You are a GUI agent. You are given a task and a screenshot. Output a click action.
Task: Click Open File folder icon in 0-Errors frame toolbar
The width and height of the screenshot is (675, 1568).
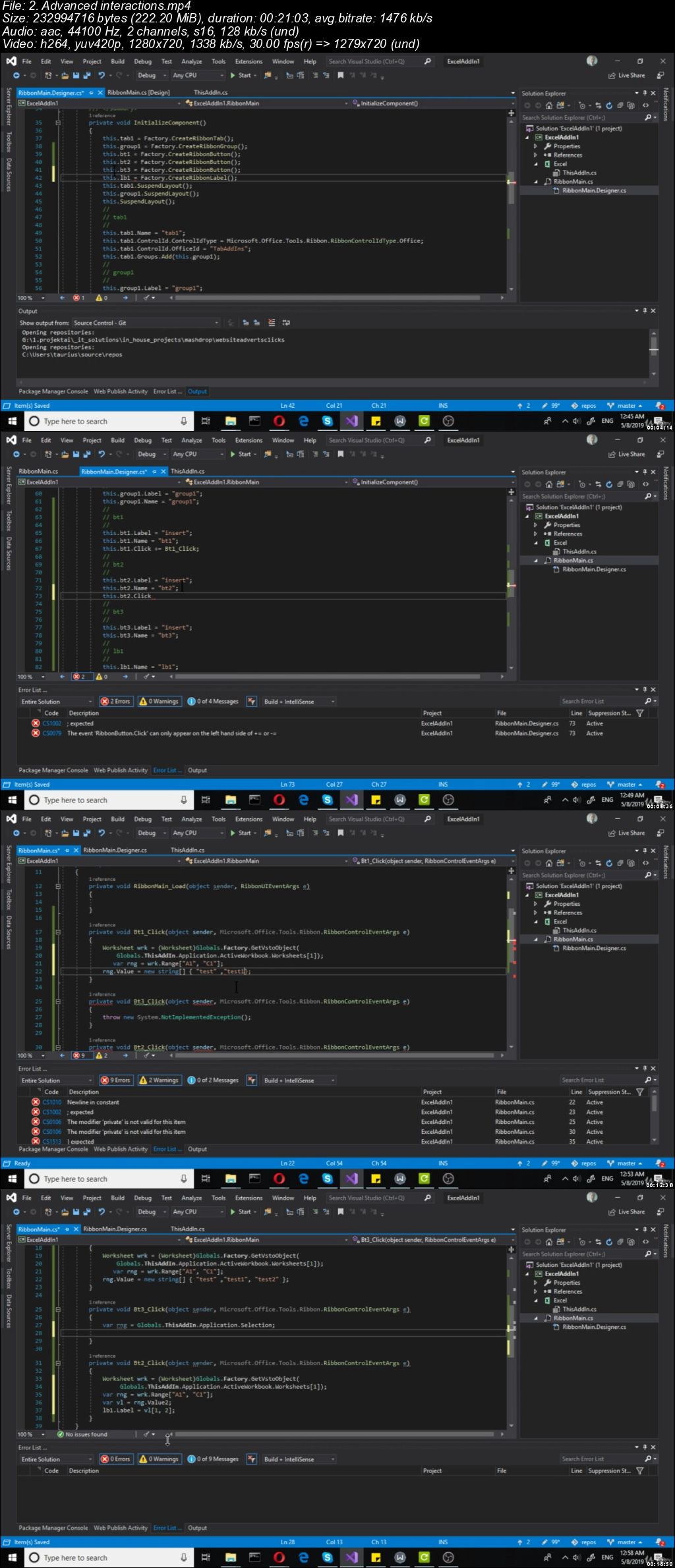[x=65, y=1212]
